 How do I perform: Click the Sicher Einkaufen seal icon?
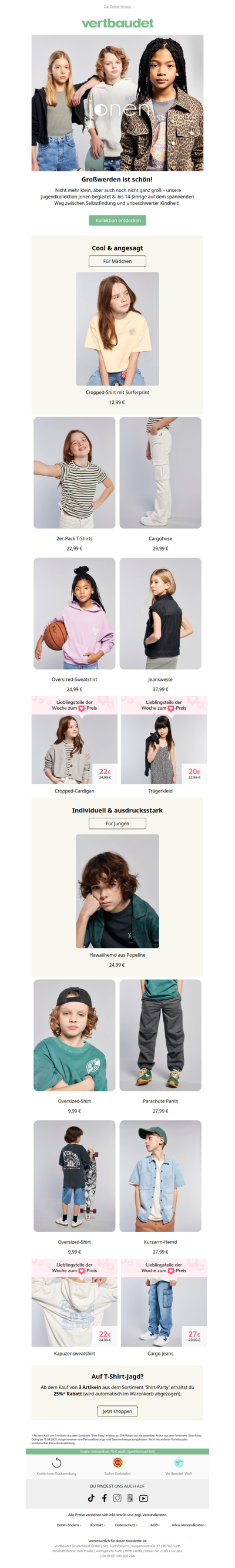117,1463
